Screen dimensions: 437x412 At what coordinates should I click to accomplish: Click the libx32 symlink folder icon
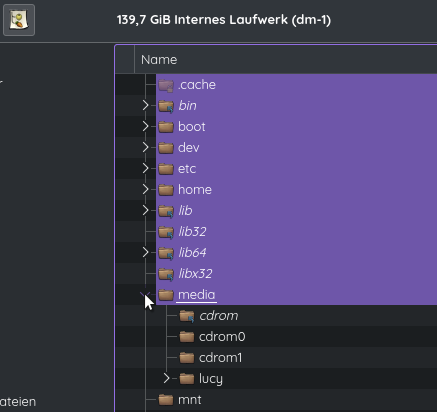coord(166,274)
